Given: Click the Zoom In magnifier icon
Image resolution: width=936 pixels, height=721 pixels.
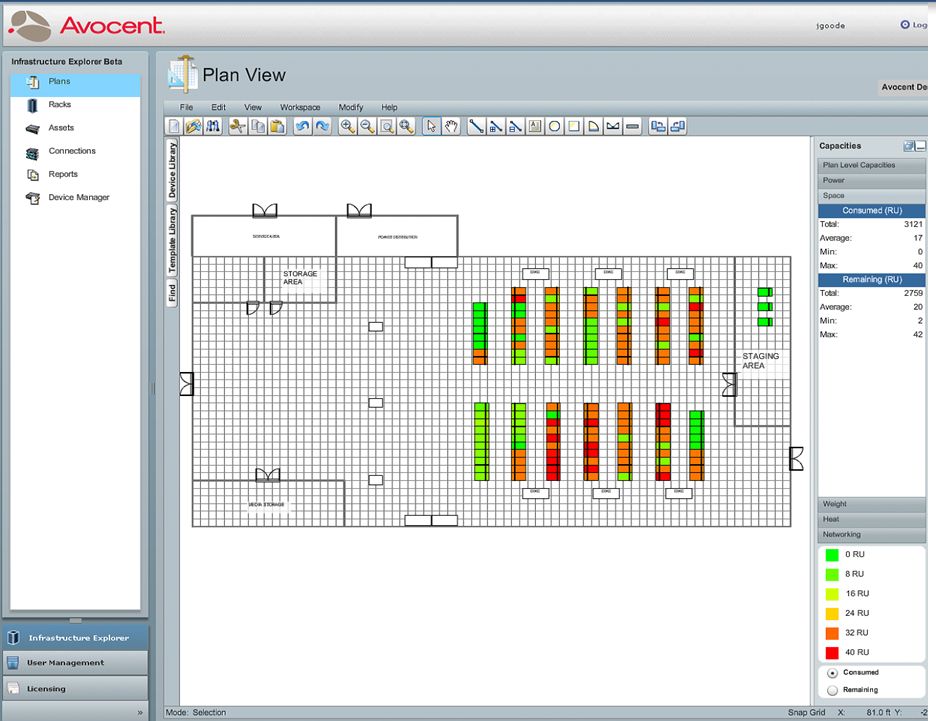Looking at the screenshot, I should click(x=347, y=127).
